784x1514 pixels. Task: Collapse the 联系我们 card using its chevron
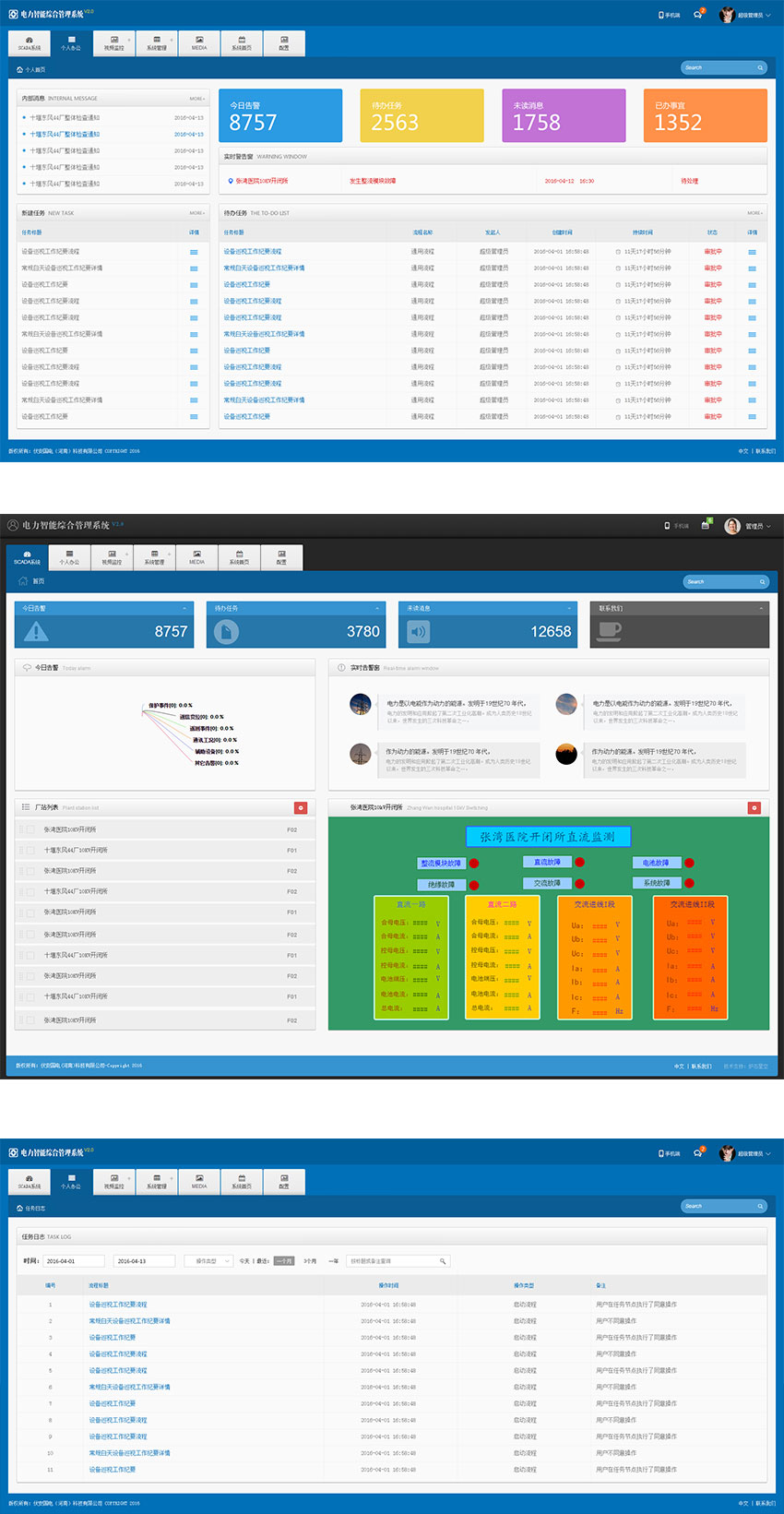tap(761, 608)
